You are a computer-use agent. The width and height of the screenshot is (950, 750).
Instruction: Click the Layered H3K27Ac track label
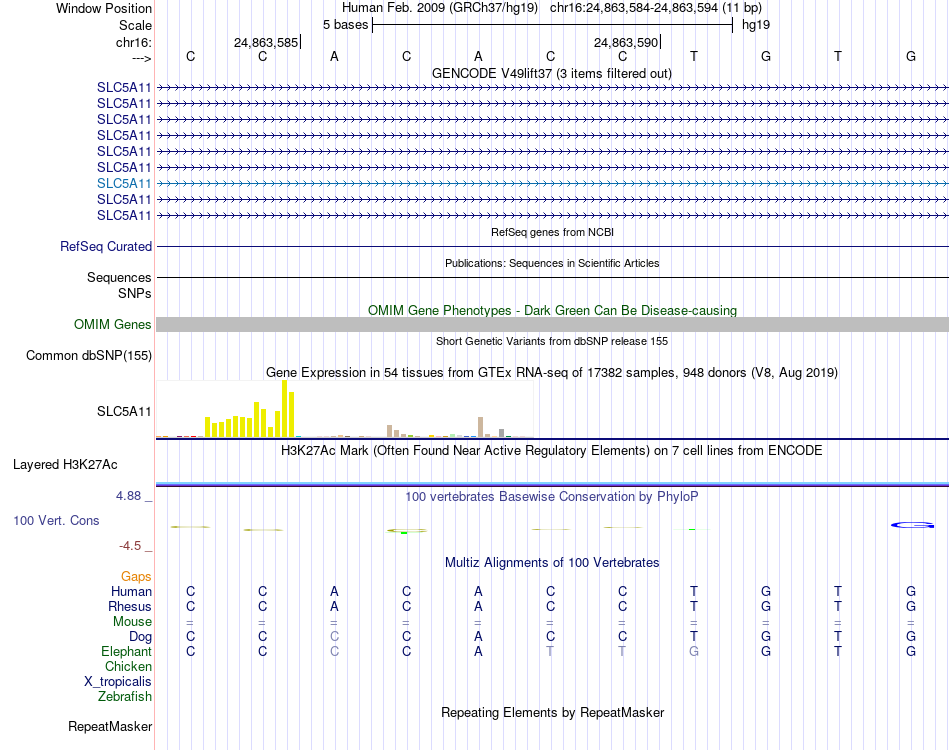[65, 465]
